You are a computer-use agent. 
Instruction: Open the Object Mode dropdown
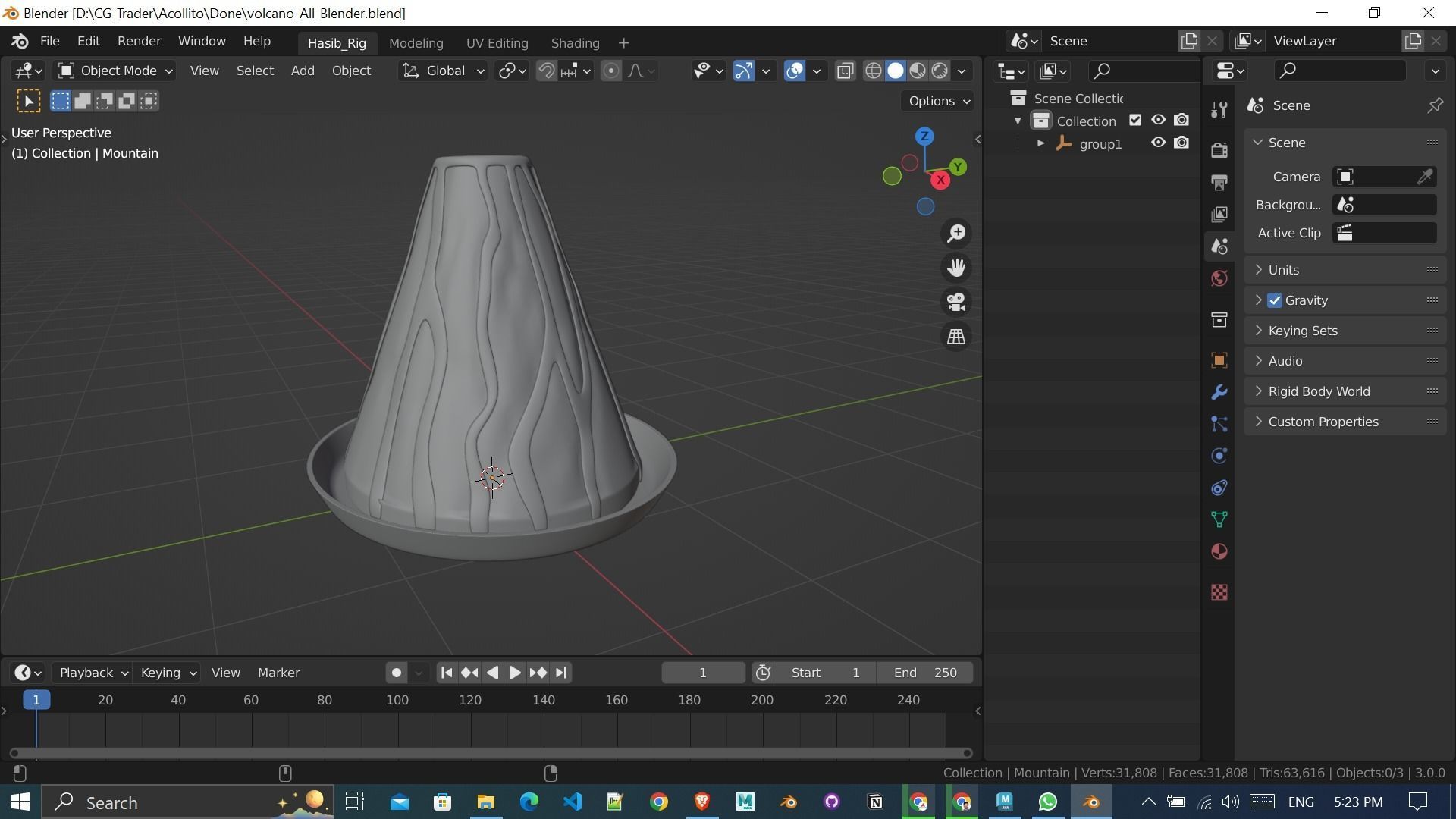click(116, 71)
